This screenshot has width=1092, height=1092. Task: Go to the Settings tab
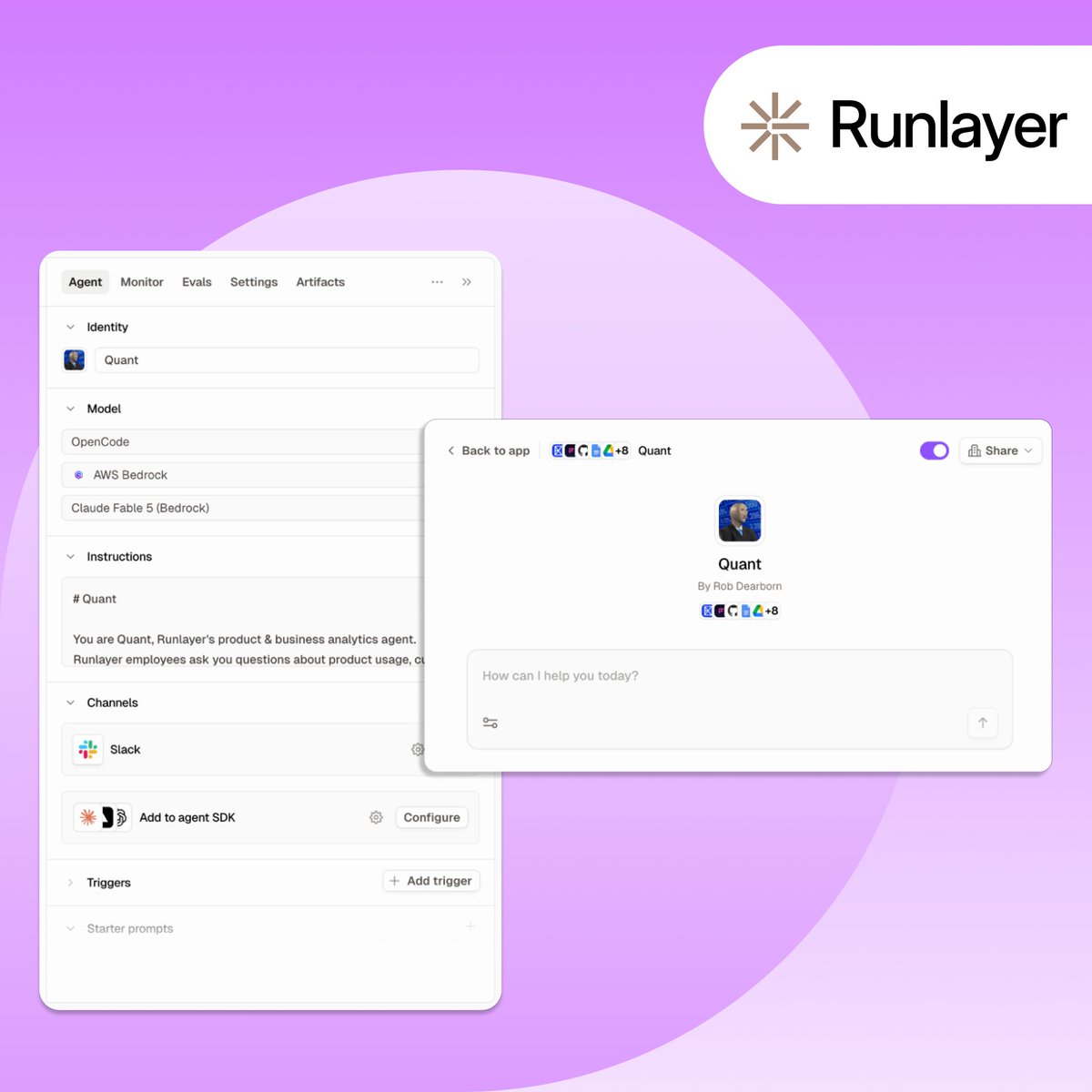pyautogui.click(x=254, y=282)
